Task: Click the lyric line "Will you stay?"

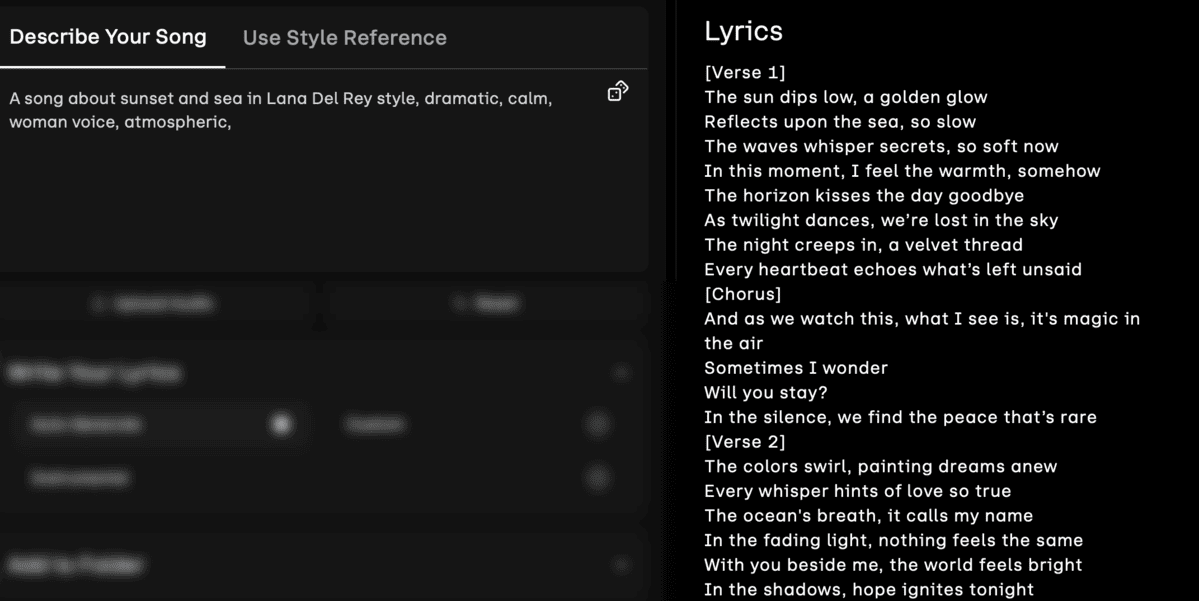Action: pos(766,392)
